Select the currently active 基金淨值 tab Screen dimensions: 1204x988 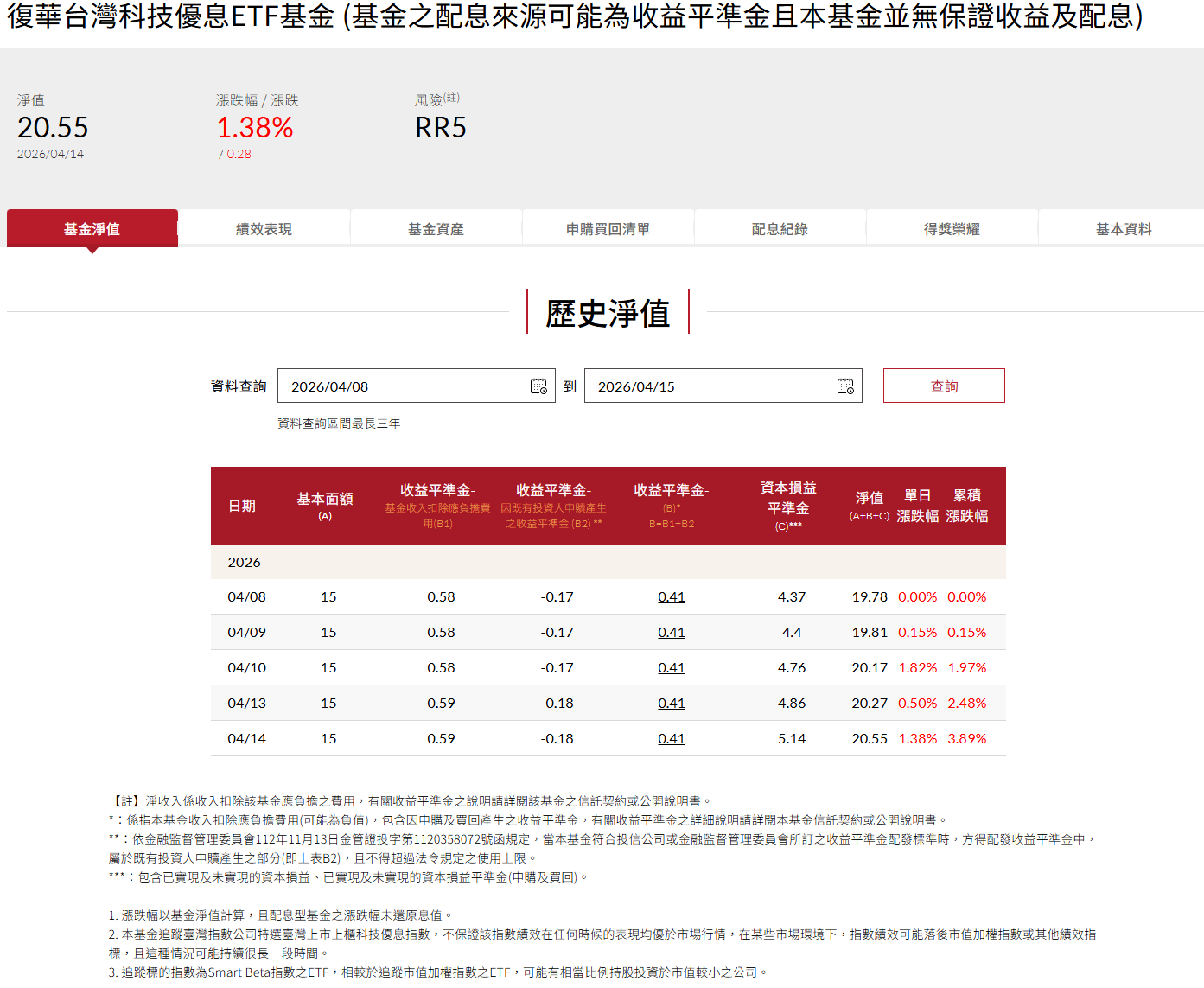(x=92, y=228)
